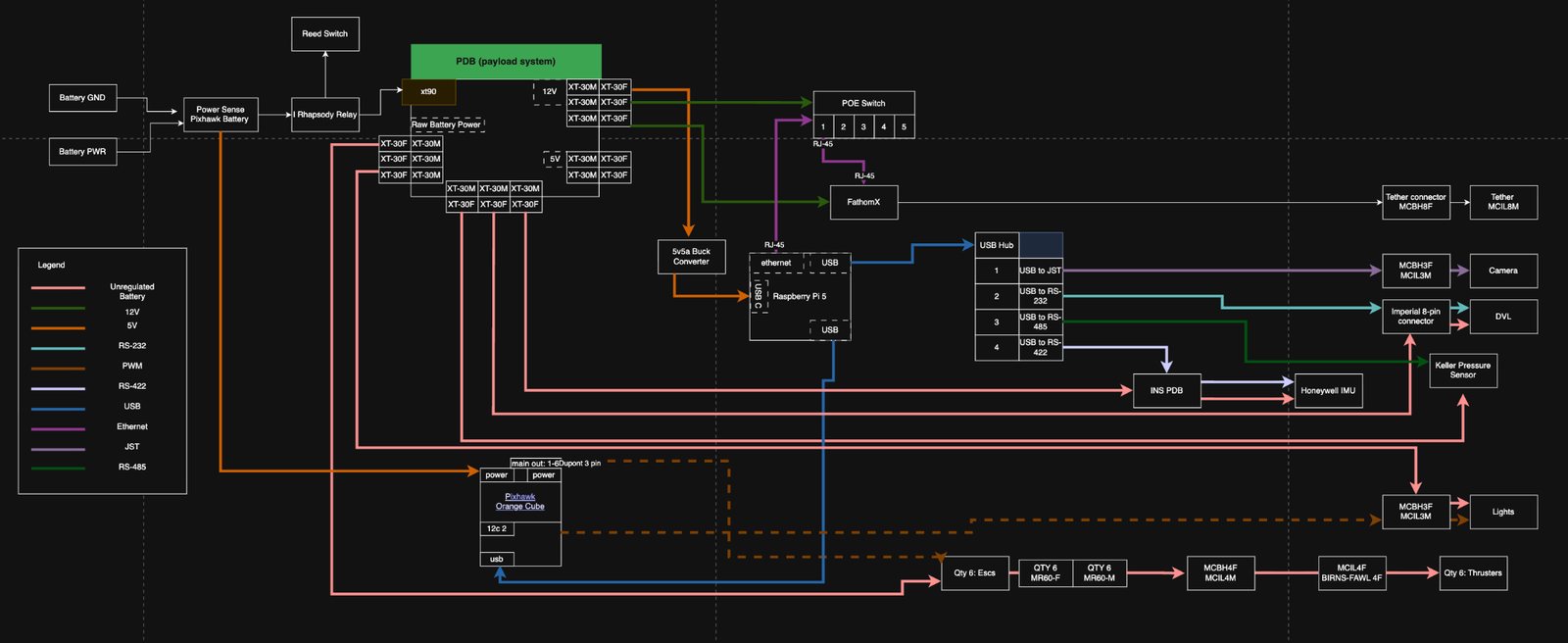
Task: Click the magenta Ethernet legend line
Action: coord(58,429)
